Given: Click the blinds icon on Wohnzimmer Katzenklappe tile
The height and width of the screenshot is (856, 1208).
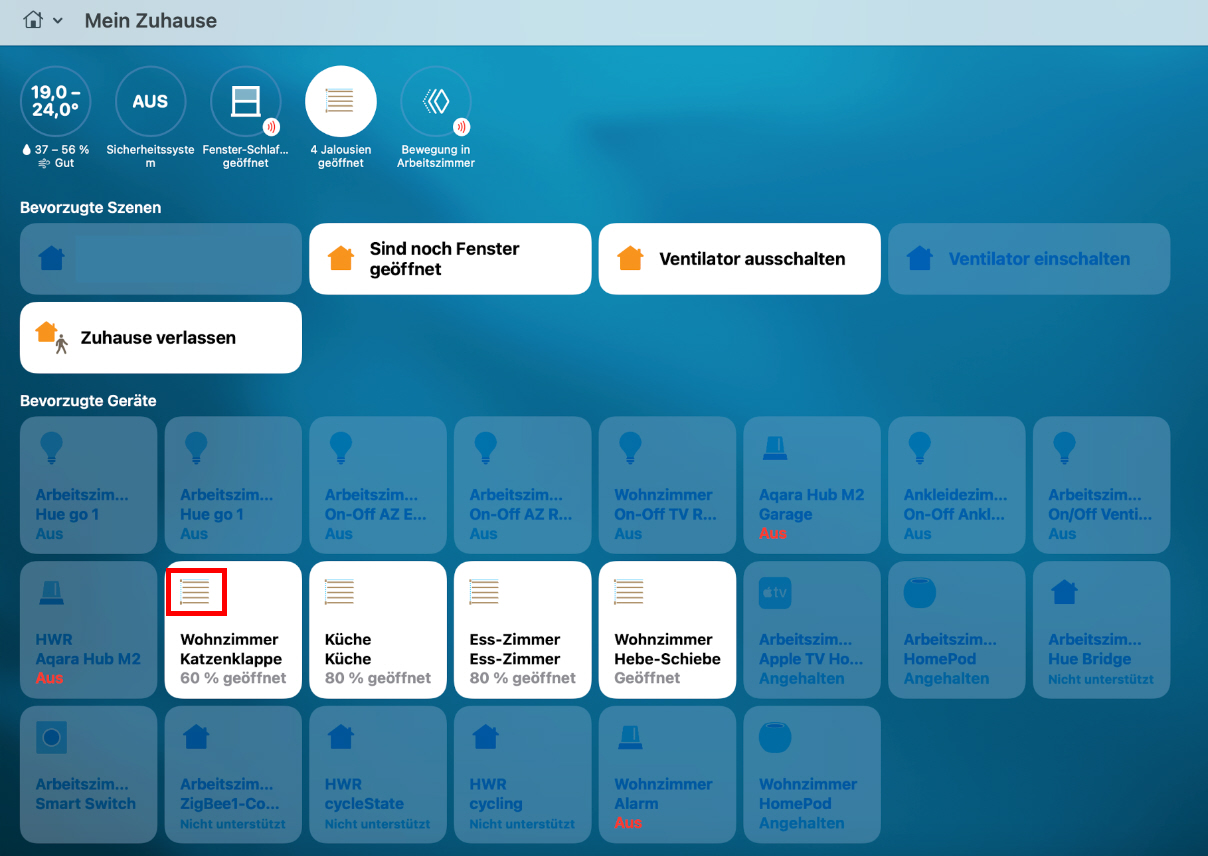Looking at the screenshot, I should (x=195, y=592).
